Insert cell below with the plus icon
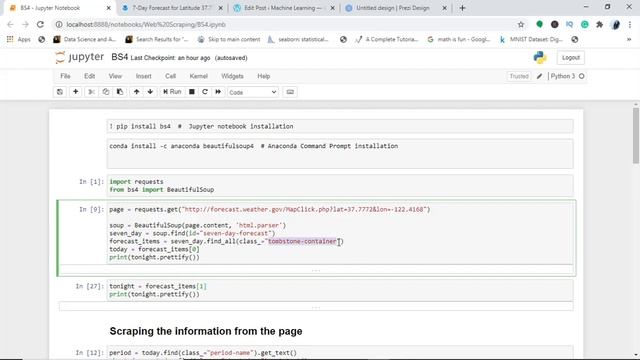This screenshot has width=640, height=360. pyautogui.click(x=76, y=92)
